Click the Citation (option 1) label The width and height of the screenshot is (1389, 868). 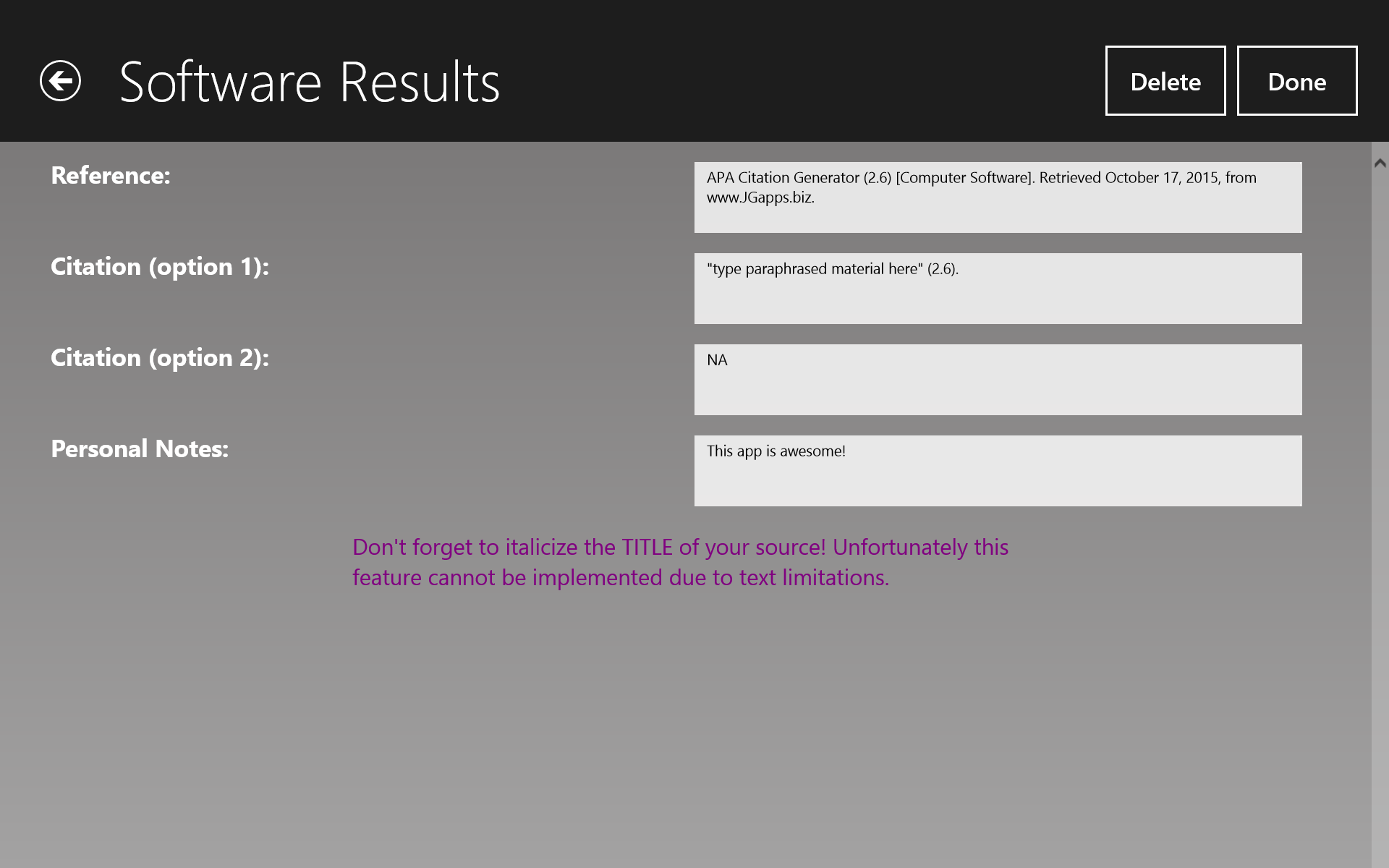(x=160, y=267)
